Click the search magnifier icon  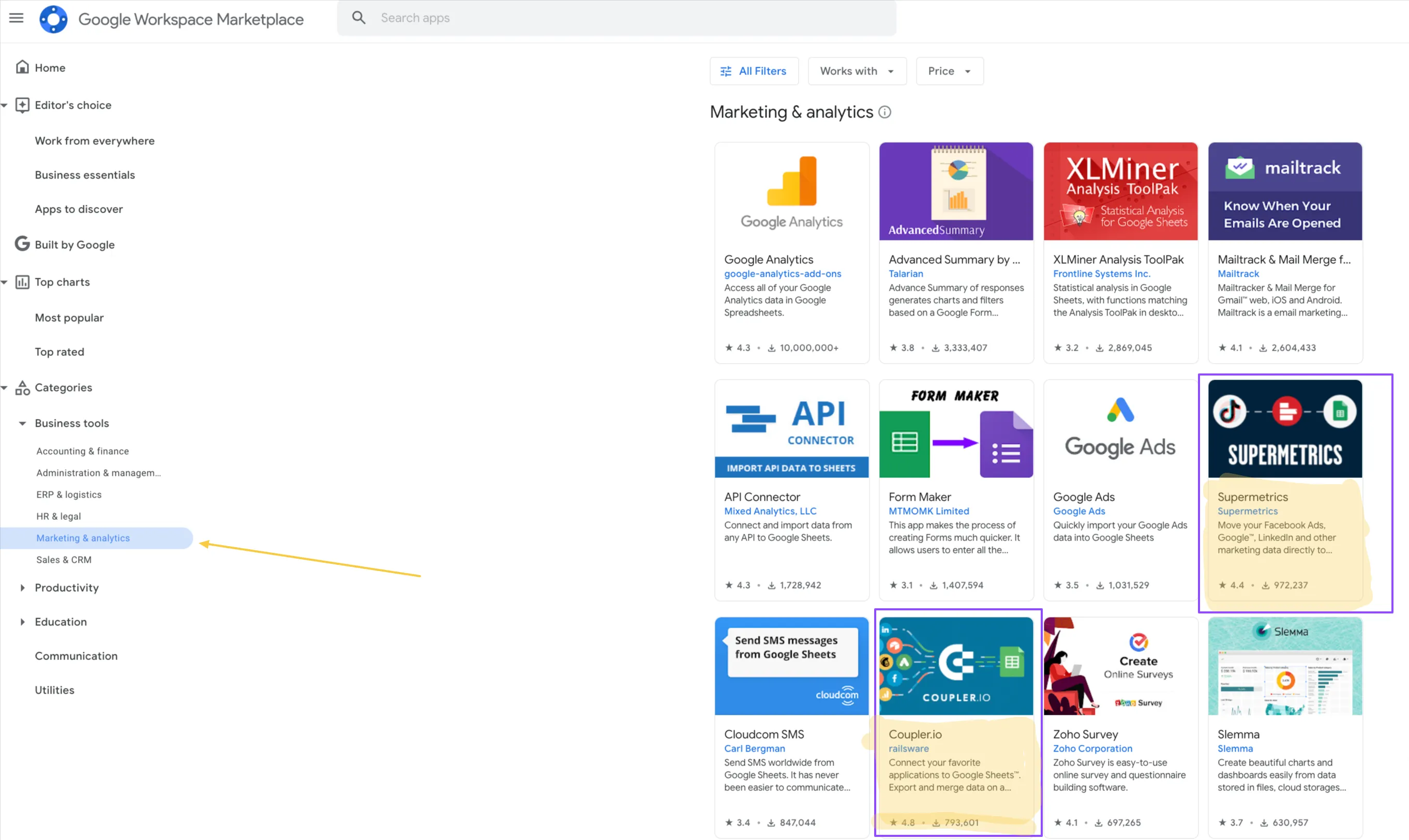[359, 18]
